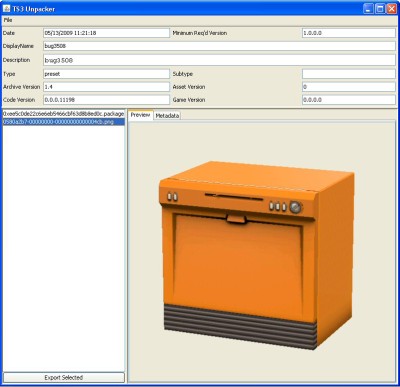The image size is (400, 387).
Task: Click the Game Version field
Action: (x=349, y=100)
